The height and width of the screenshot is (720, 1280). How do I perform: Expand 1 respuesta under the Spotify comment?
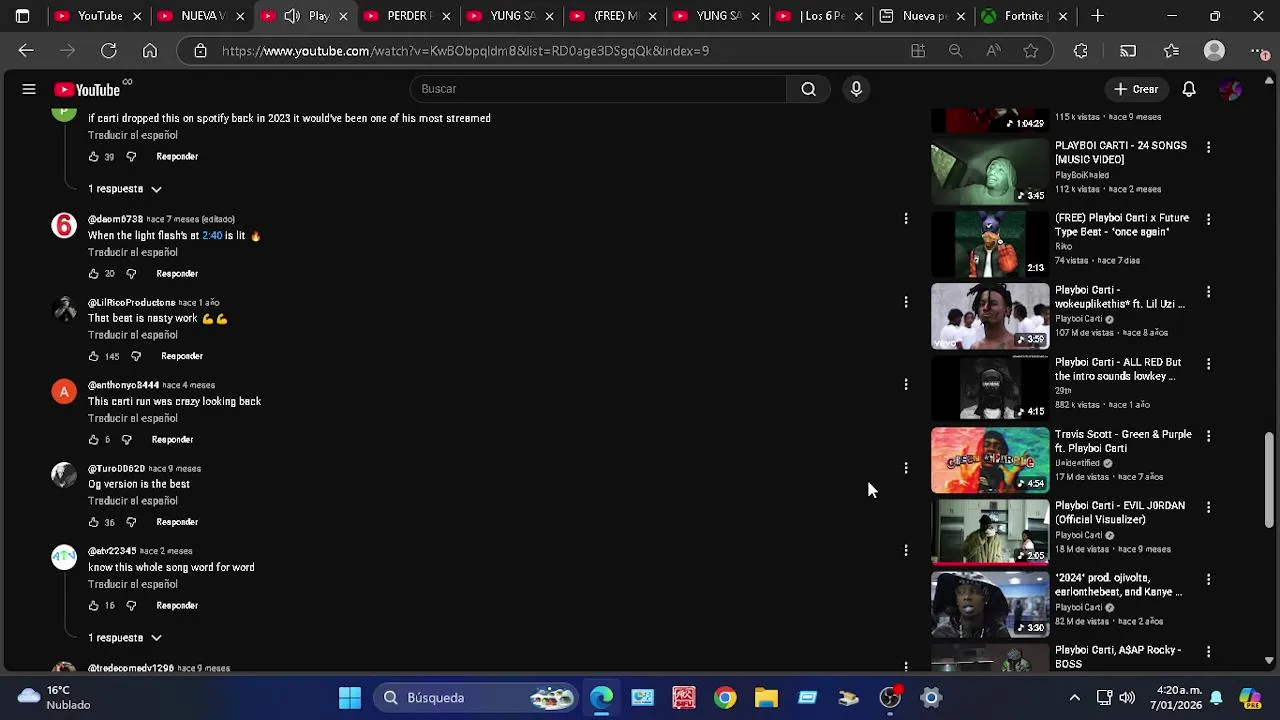pyautogui.click(x=125, y=189)
